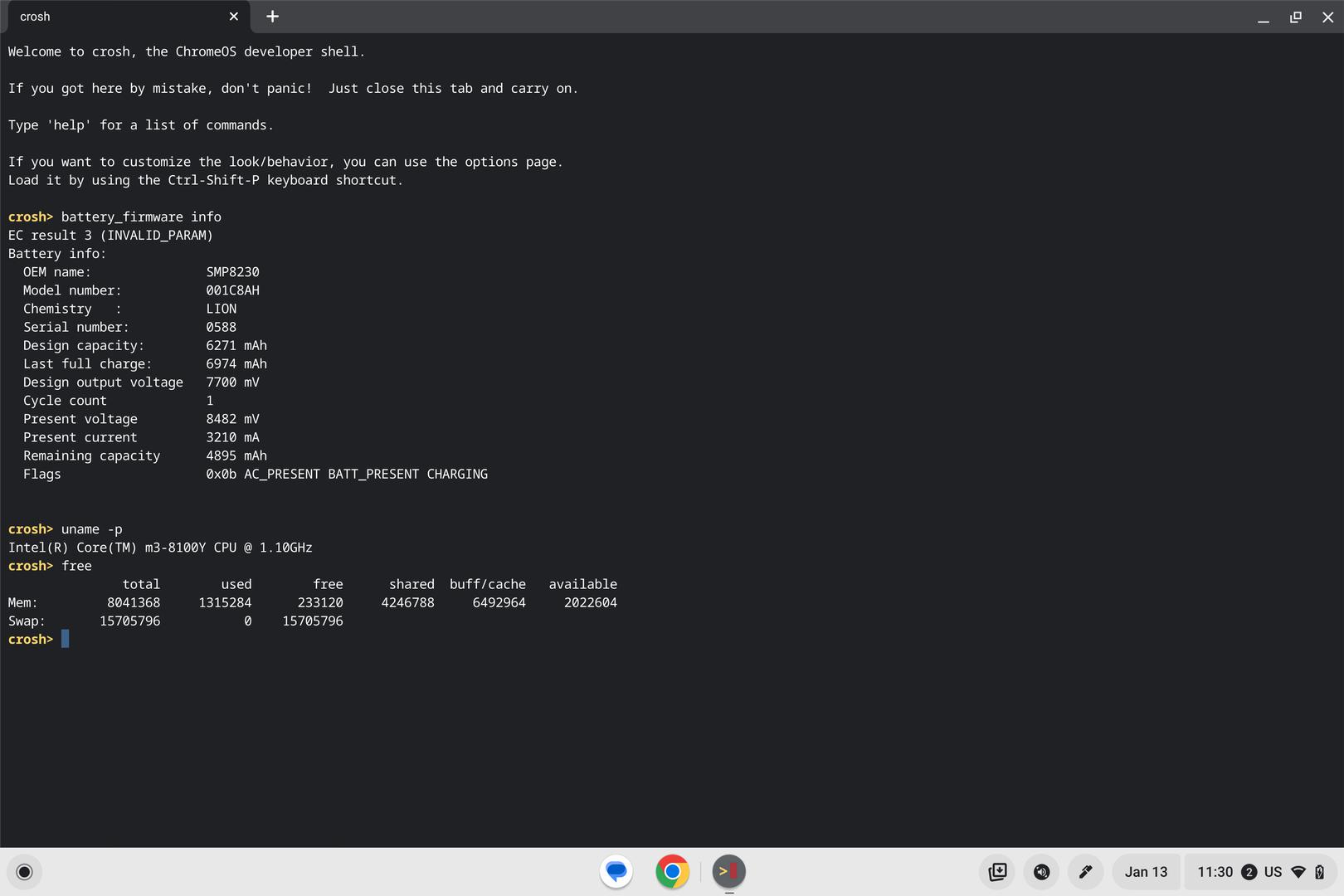Open a new tab with plus button
This screenshot has width=1344, height=896.
272,17
